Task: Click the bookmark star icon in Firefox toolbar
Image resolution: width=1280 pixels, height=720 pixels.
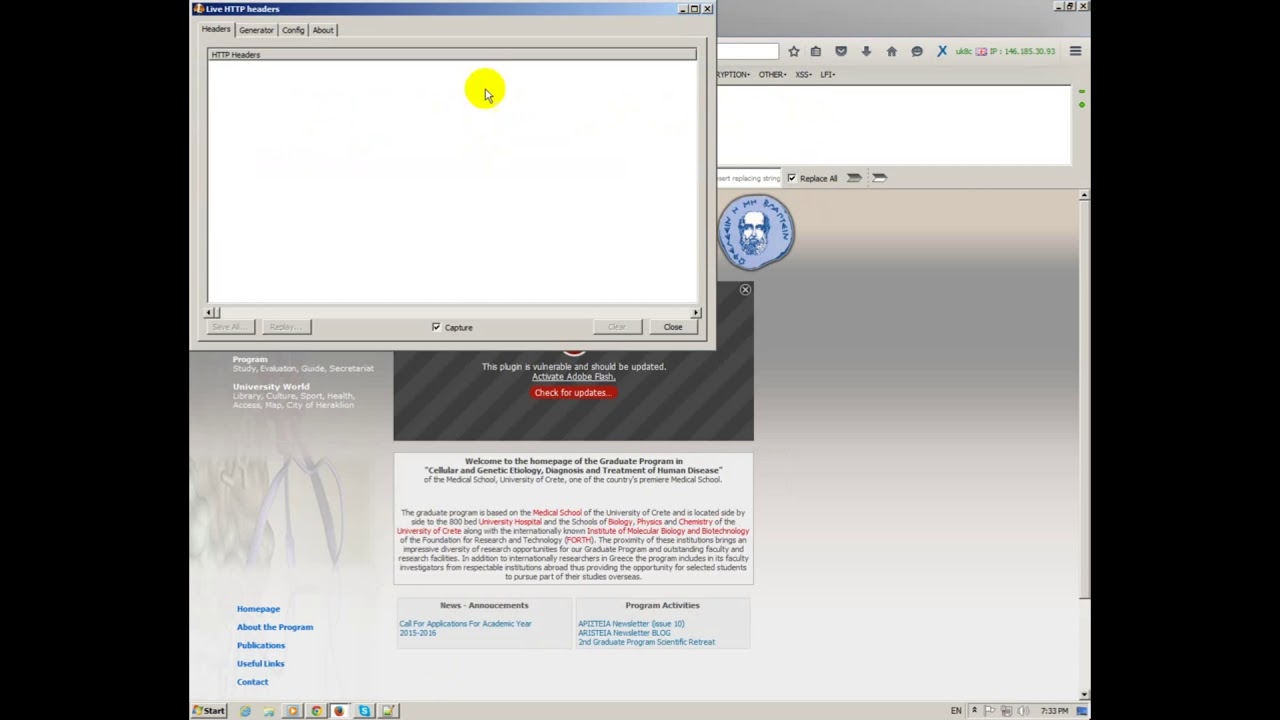Action: point(793,51)
